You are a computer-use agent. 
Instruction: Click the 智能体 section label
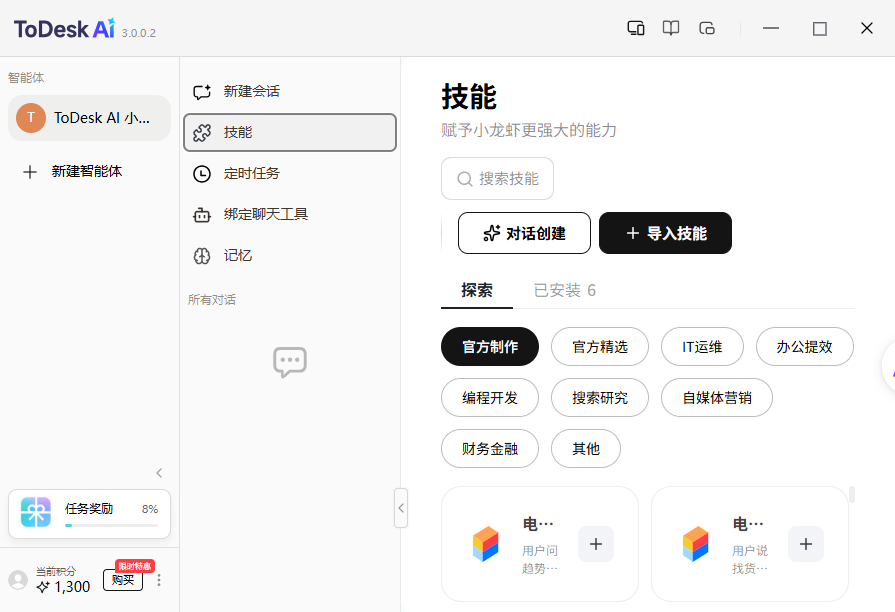click(26, 78)
